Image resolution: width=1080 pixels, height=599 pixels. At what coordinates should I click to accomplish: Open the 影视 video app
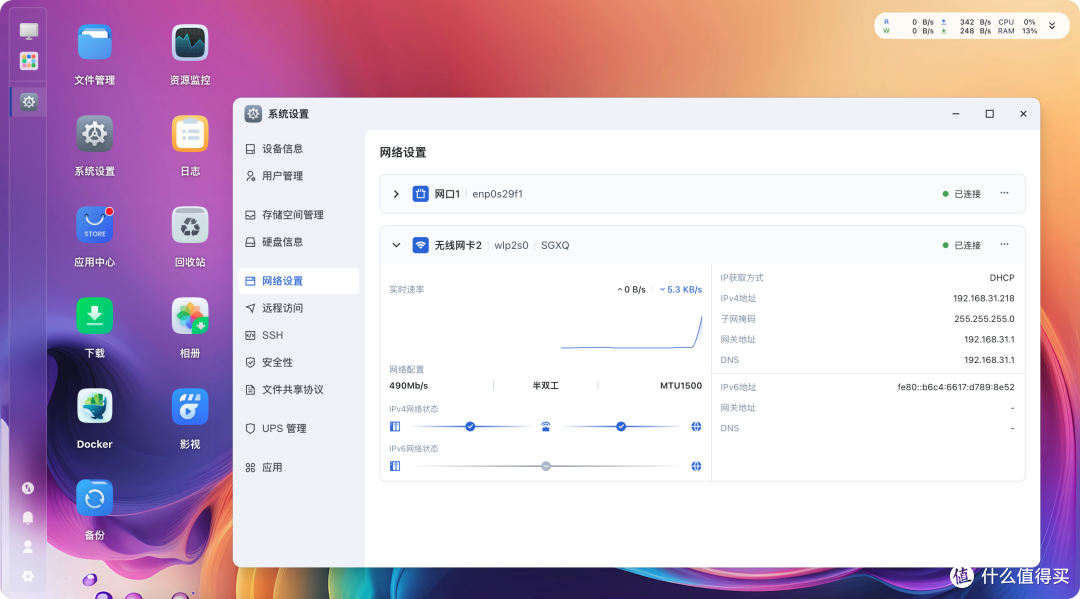tap(190, 407)
